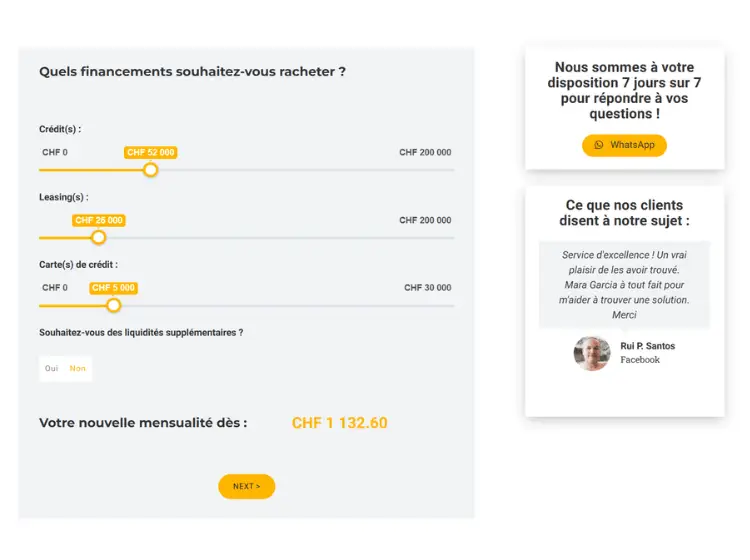Click the Carte(s) de crédit slider handle
The width and height of the screenshot is (750, 560).
point(114,305)
